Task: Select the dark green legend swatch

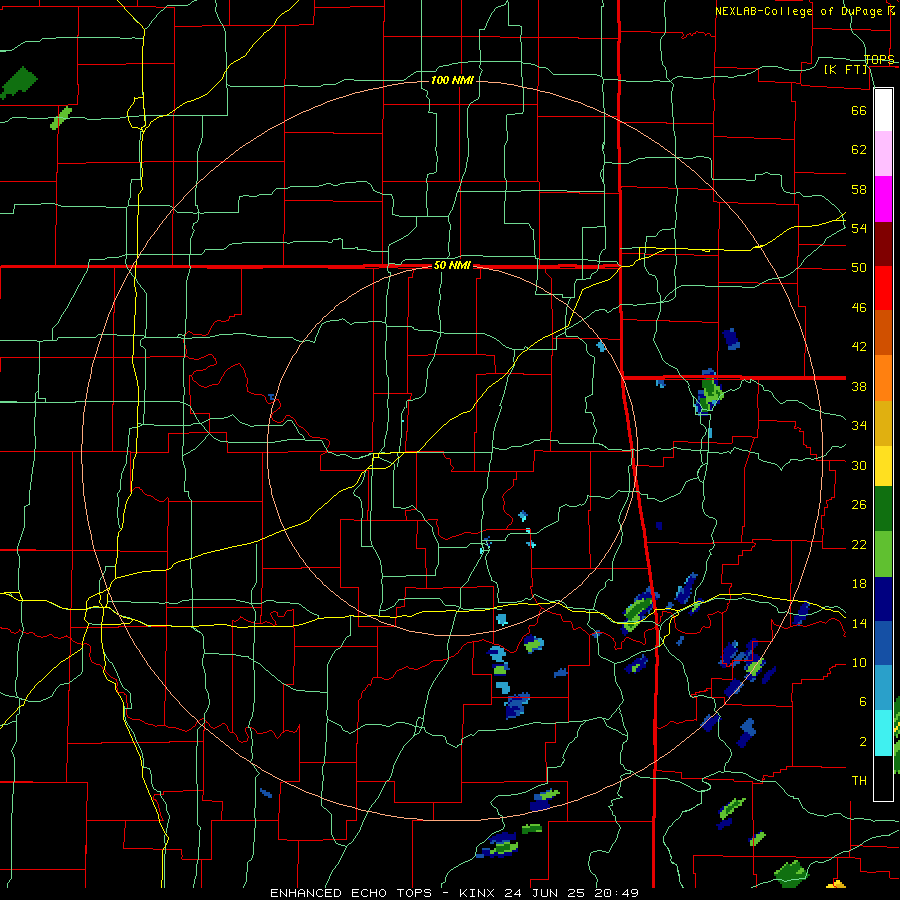Action: click(x=883, y=509)
